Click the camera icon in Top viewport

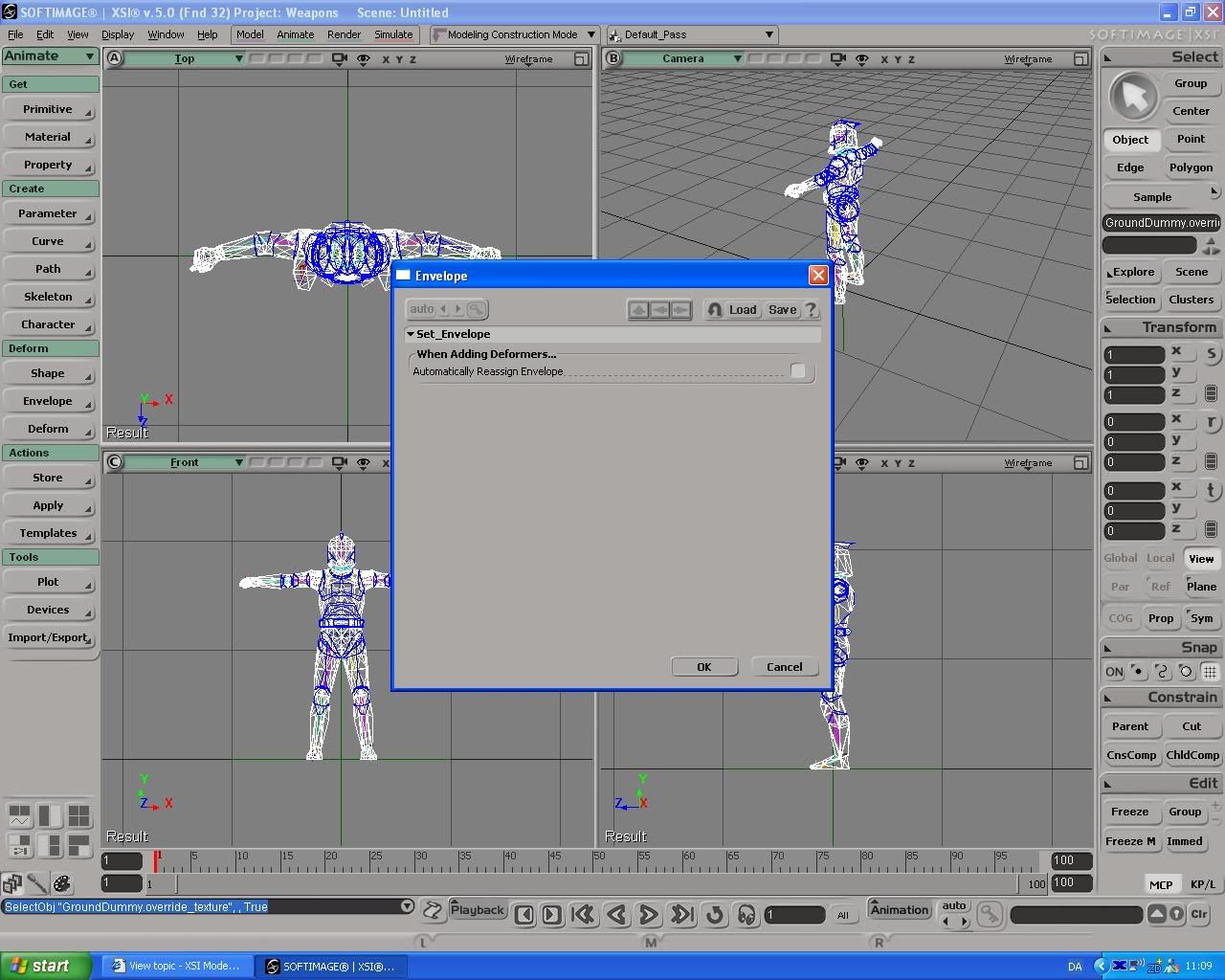(339, 59)
